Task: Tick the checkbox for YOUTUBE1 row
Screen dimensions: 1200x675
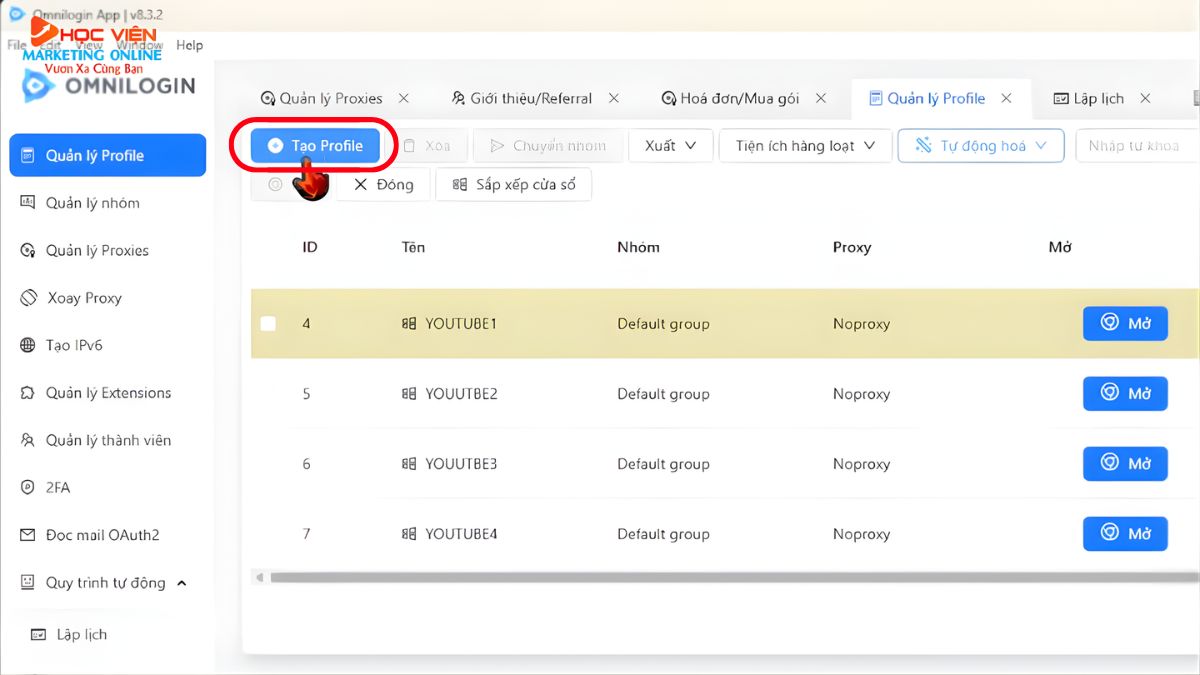Action: tap(268, 324)
